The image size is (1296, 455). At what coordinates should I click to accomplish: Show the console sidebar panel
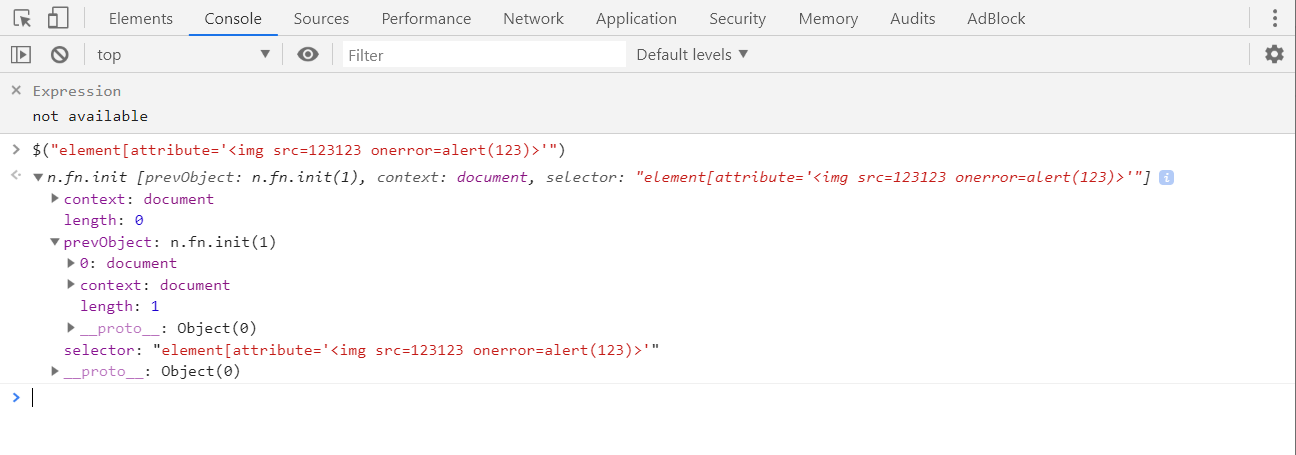(x=21, y=55)
